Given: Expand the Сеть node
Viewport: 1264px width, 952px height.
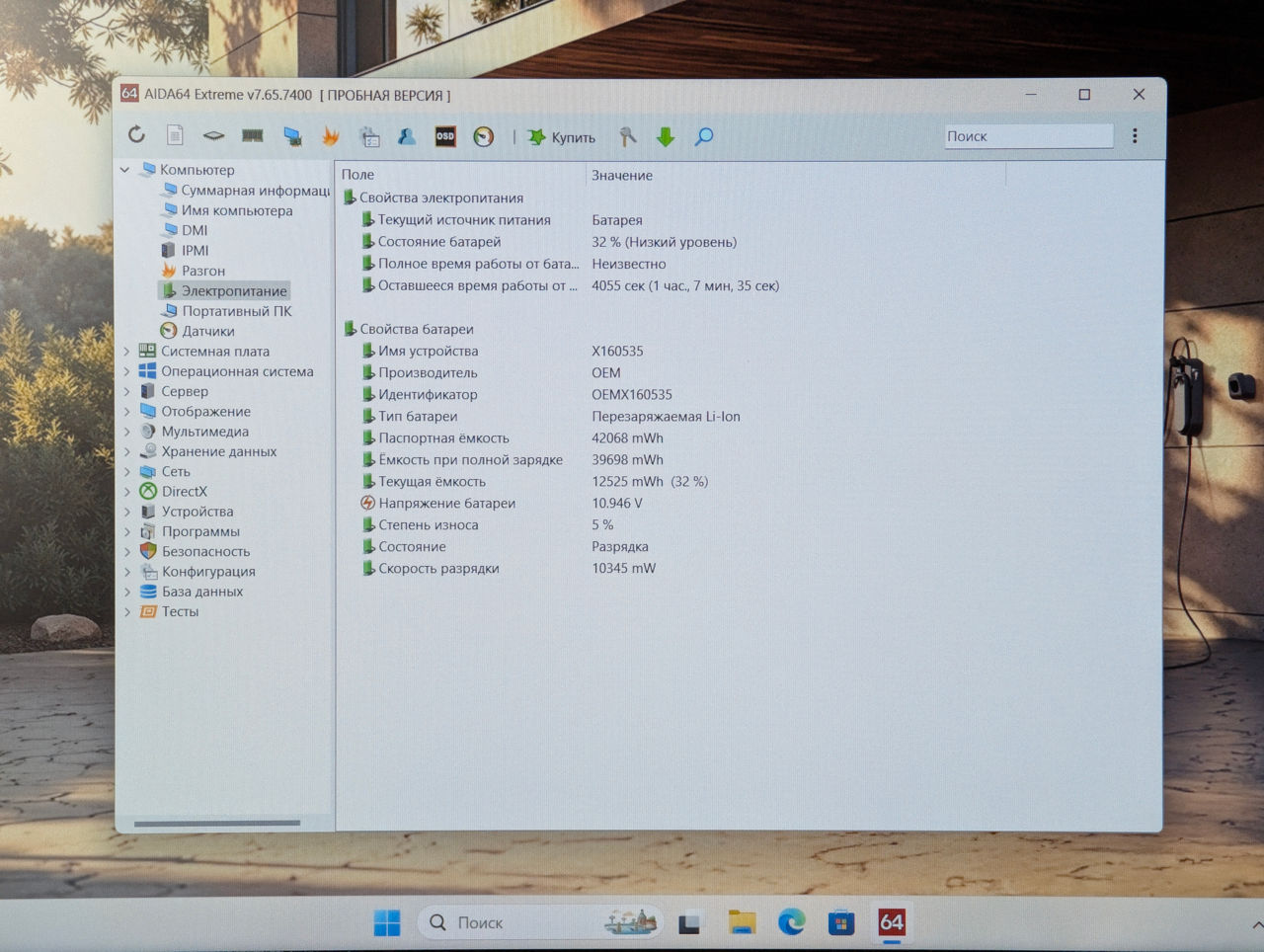Looking at the screenshot, I should click(x=127, y=472).
